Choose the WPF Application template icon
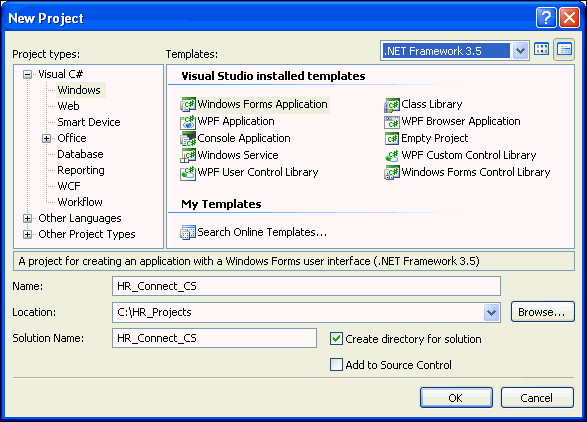The height and width of the screenshot is (422, 587). [x=188, y=122]
